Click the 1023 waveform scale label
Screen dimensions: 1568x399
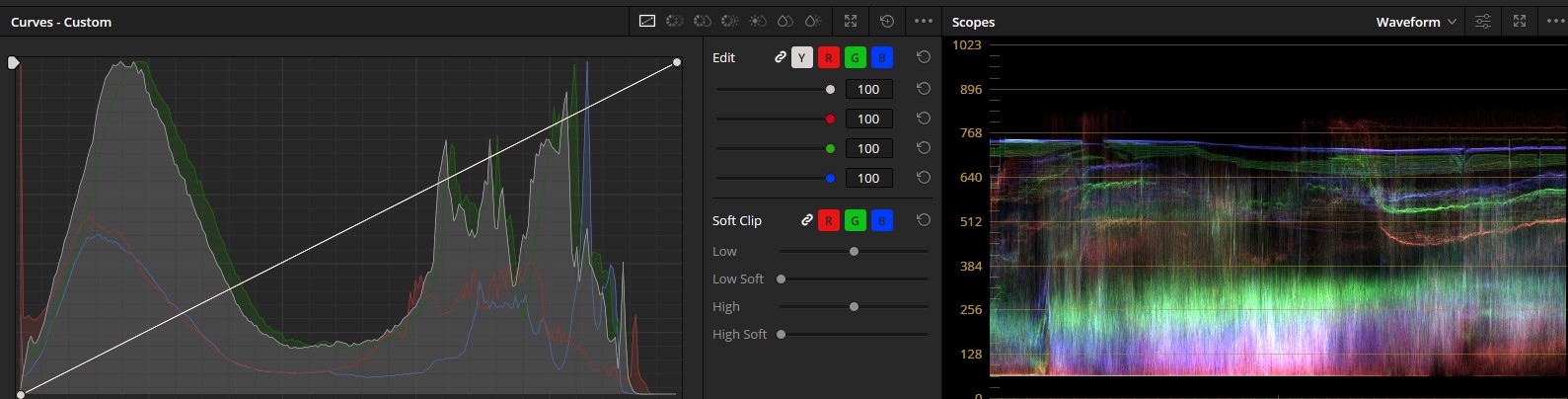click(x=967, y=44)
